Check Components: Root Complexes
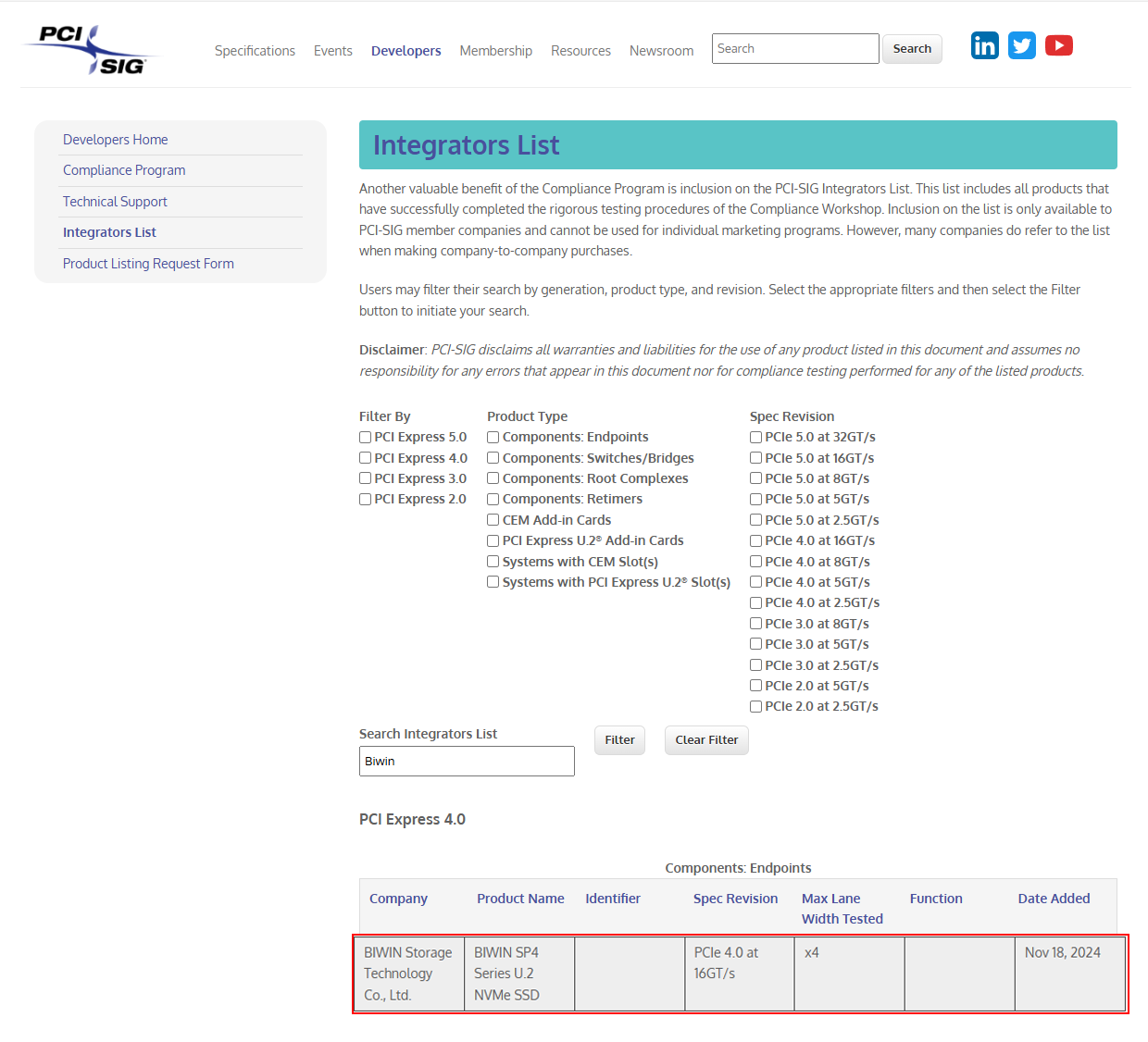1148x1042 pixels. click(x=493, y=478)
